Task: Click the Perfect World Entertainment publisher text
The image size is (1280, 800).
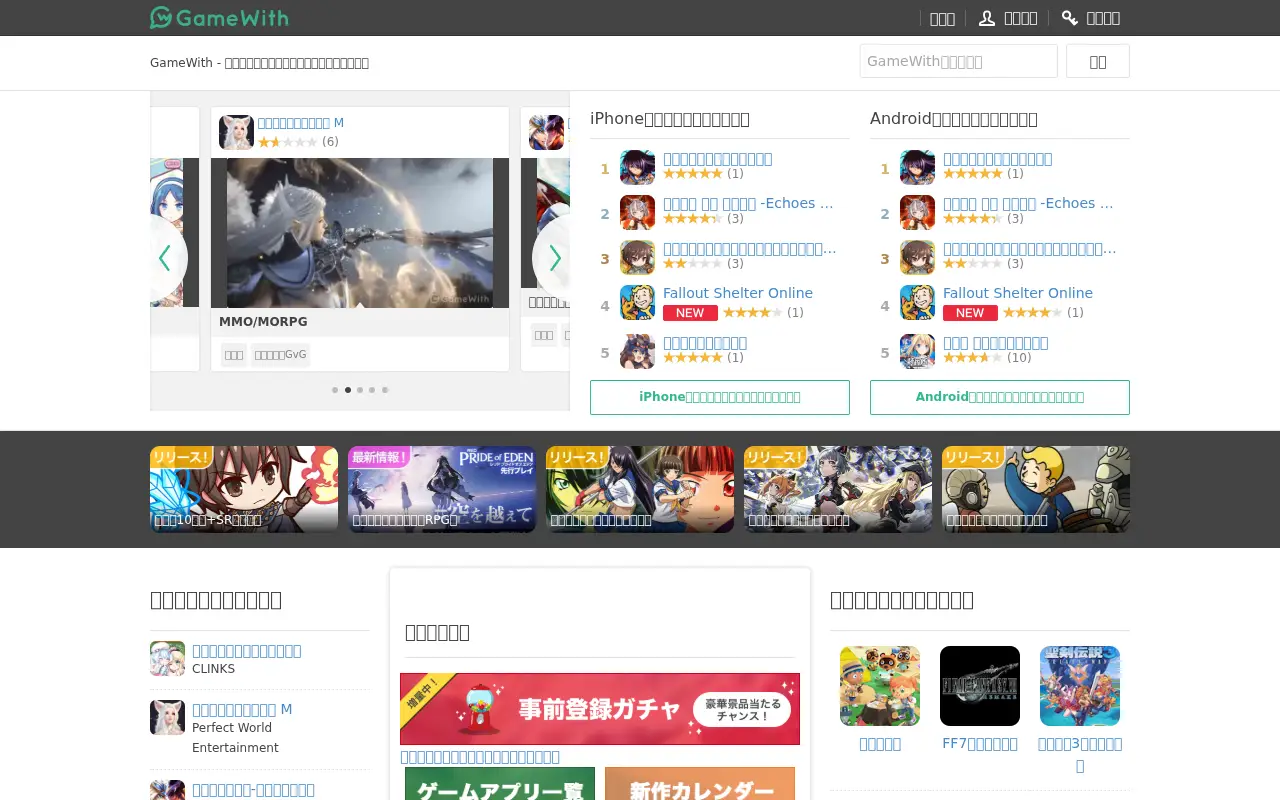Action: [x=235, y=738]
